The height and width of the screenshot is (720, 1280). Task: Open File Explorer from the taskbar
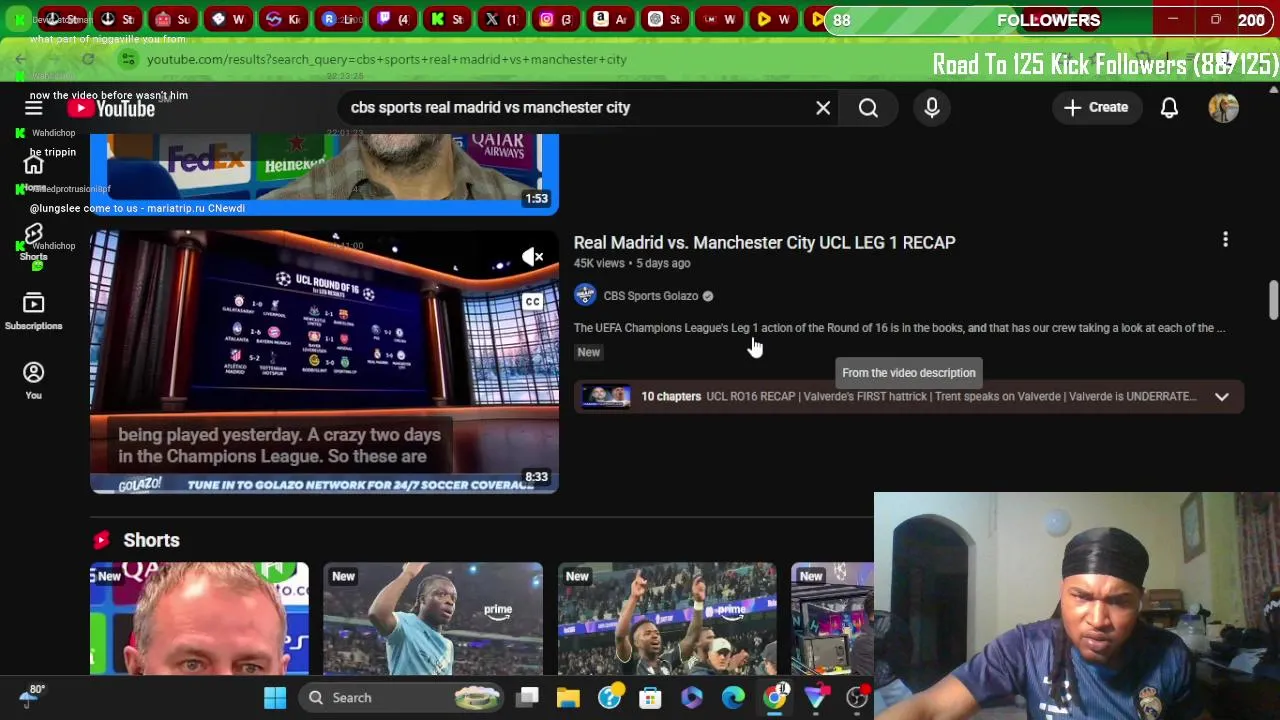pos(568,697)
